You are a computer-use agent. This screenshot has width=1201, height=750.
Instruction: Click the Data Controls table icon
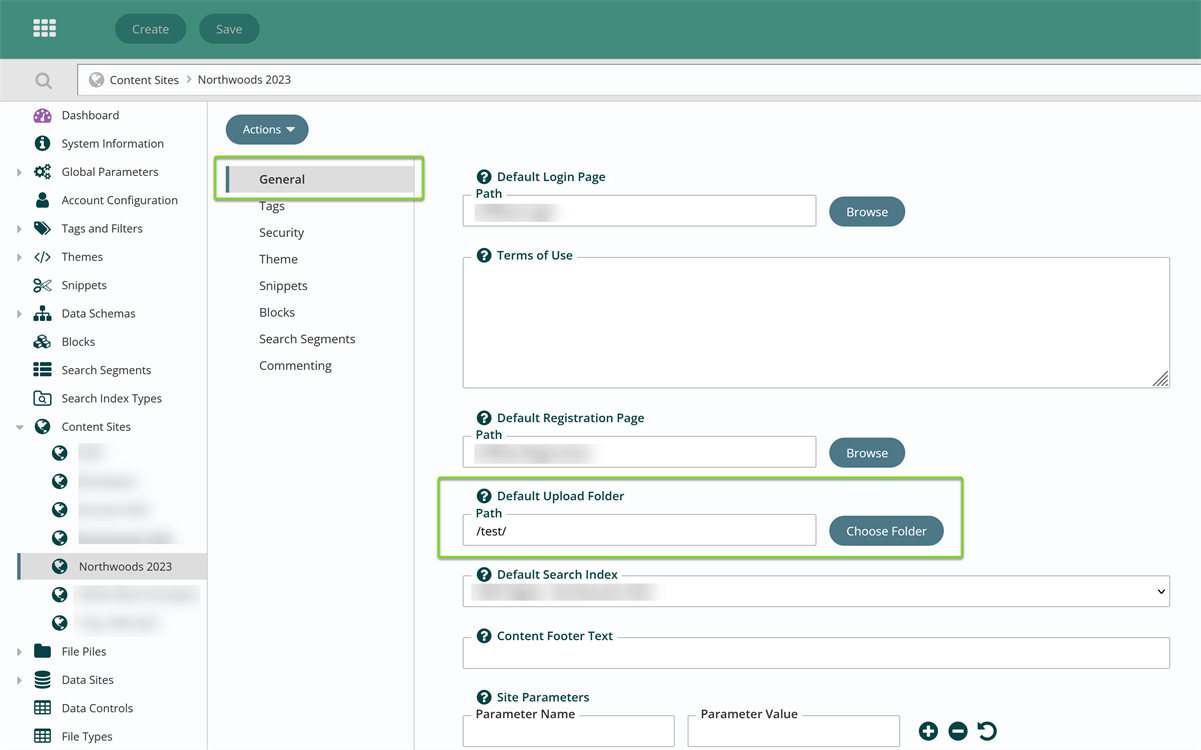click(x=42, y=708)
